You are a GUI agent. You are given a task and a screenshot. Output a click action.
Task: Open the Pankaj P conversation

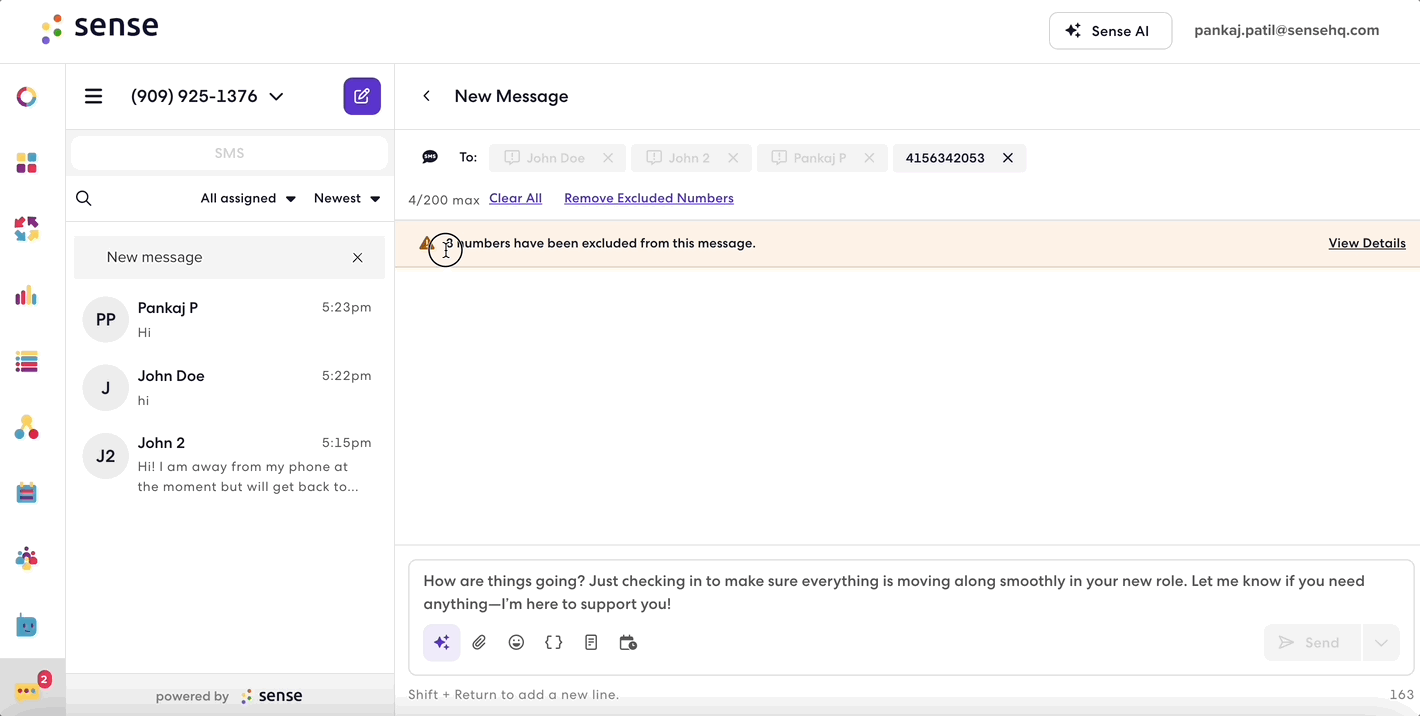pyautogui.click(x=229, y=320)
